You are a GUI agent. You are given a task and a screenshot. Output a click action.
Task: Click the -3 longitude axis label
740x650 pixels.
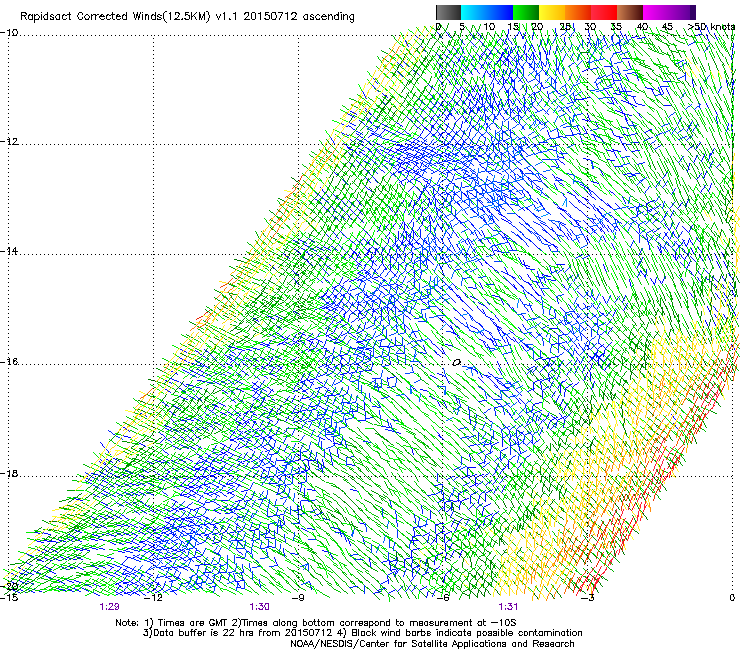click(588, 598)
